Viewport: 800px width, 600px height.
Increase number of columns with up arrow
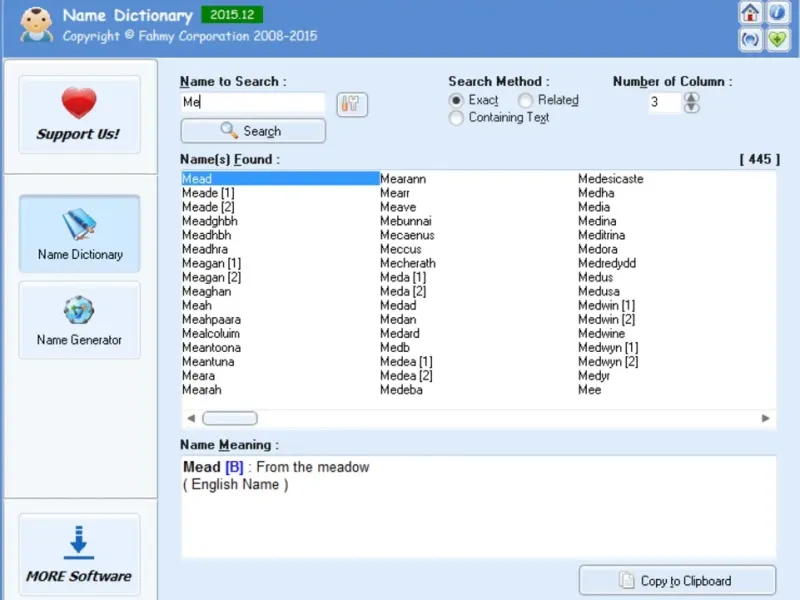point(691,97)
